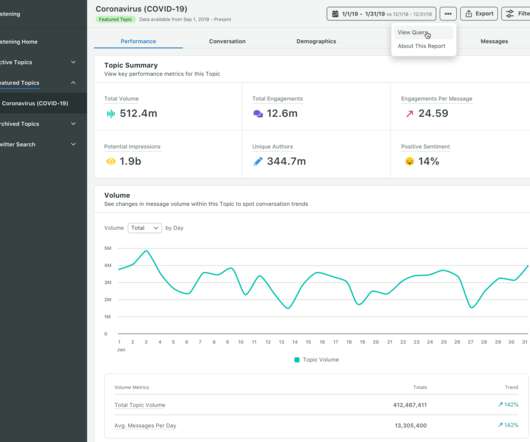Click the Total Engagements chat bubbles icon
530x442 pixels.
258,114
